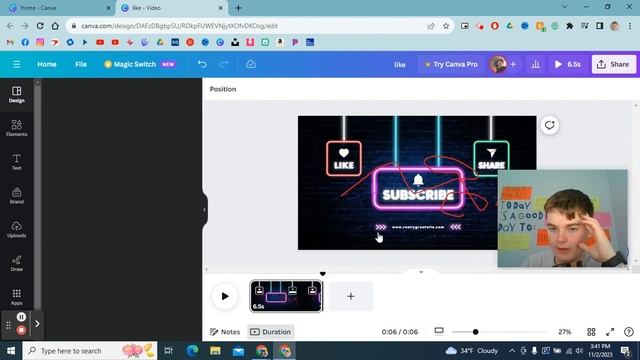640x360 pixels.
Task: Undo the last action
Action: (x=202, y=64)
